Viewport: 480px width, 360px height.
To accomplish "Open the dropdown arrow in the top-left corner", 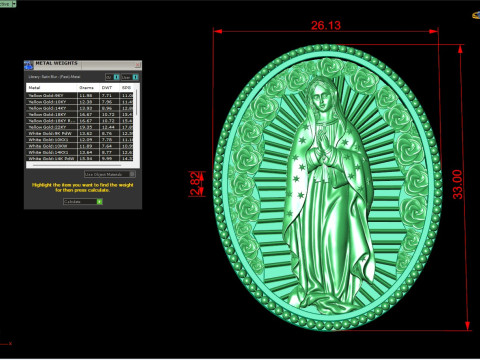I will click(x=14, y=4).
